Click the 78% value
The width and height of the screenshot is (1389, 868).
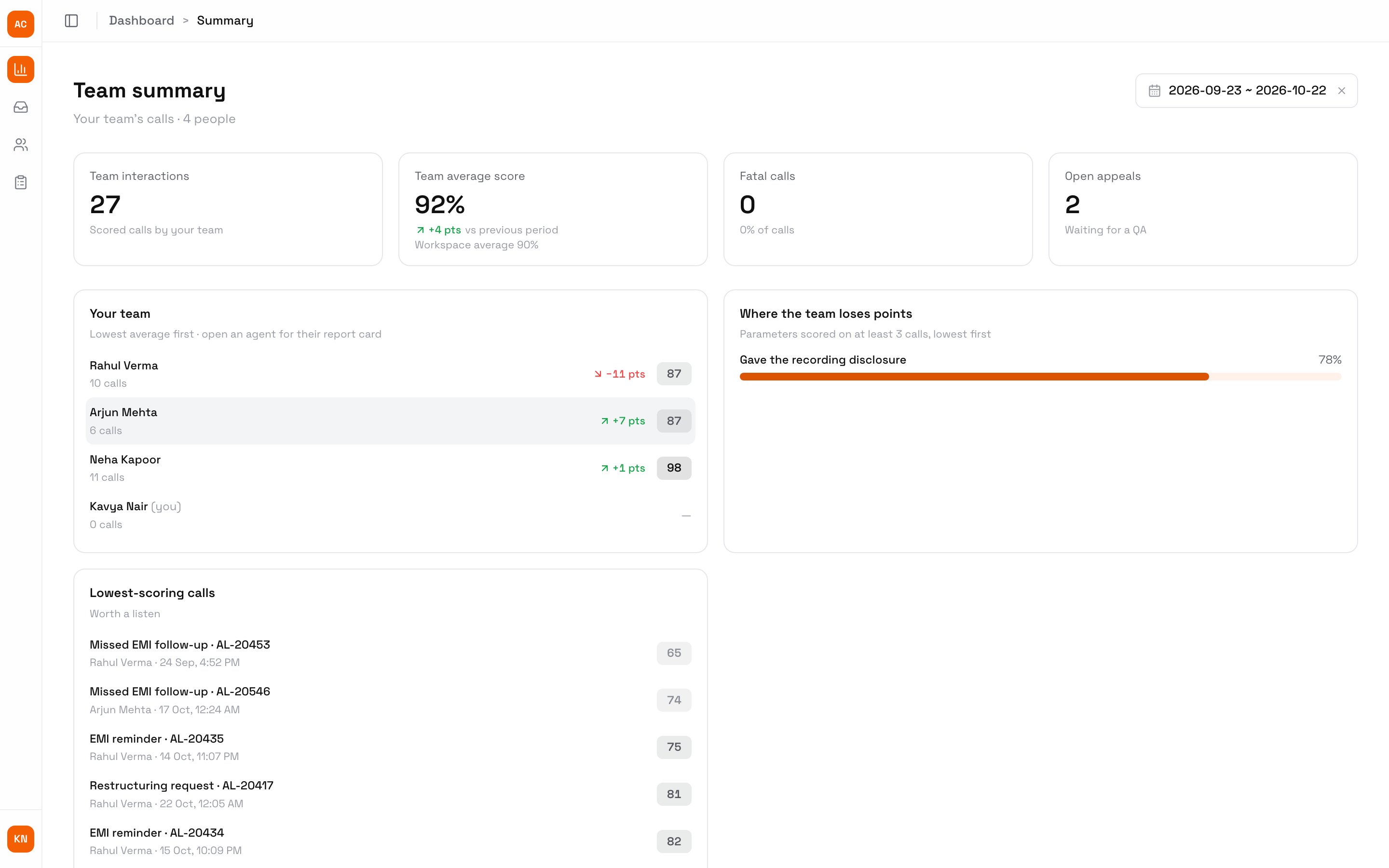tap(1329, 360)
